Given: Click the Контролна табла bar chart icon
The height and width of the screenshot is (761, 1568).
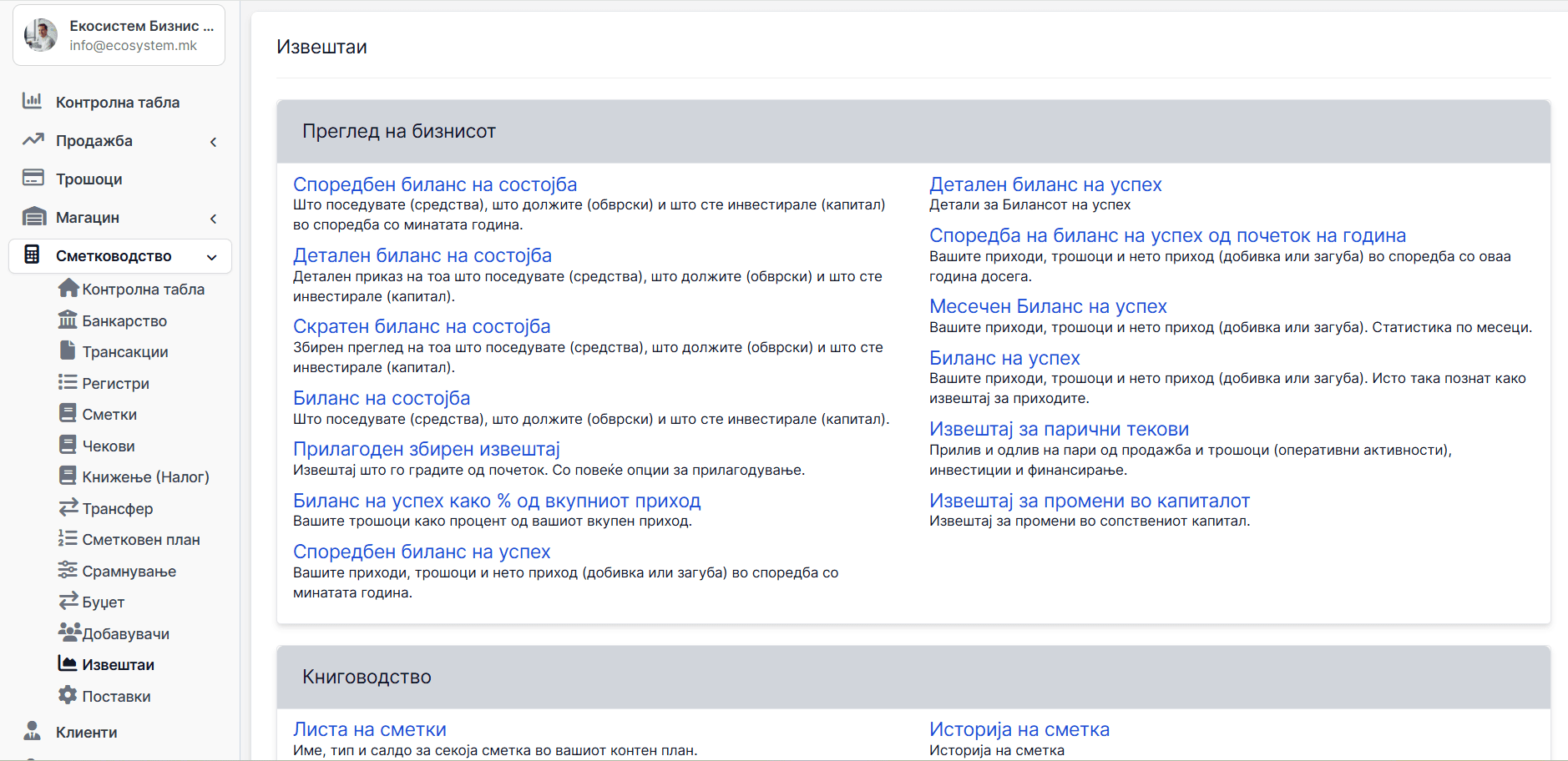Looking at the screenshot, I should click(33, 101).
